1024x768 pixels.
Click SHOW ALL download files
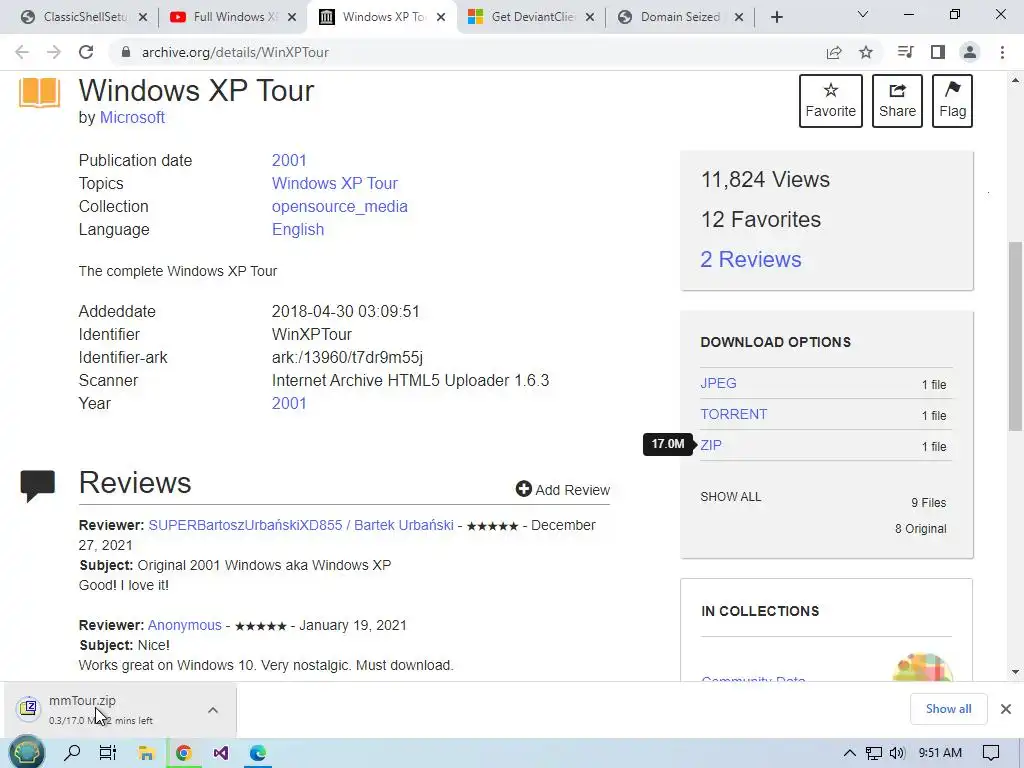tap(730, 497)
